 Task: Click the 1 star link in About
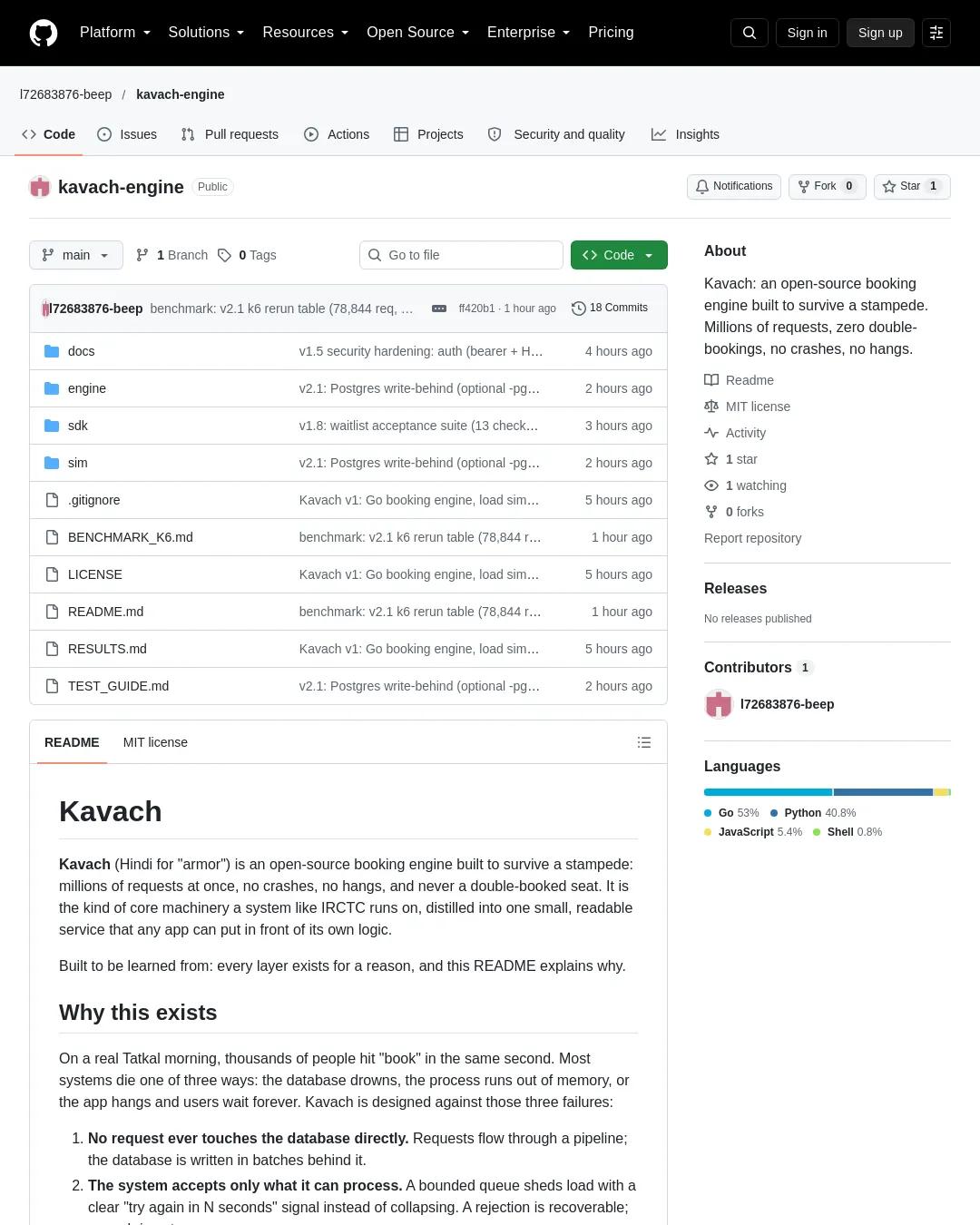[x=730, y=459]
